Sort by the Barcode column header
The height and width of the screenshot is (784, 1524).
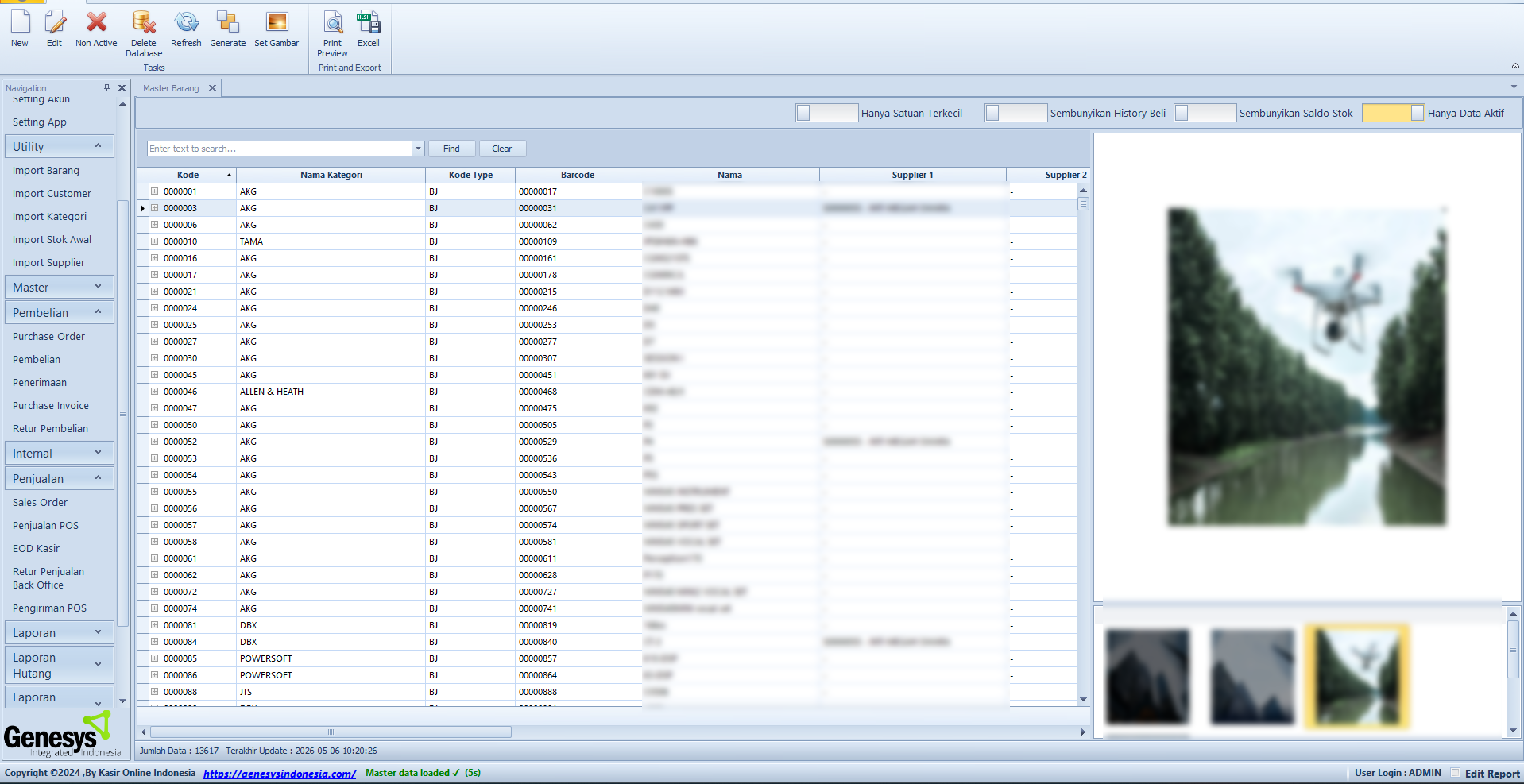click(x=578, y=175)
